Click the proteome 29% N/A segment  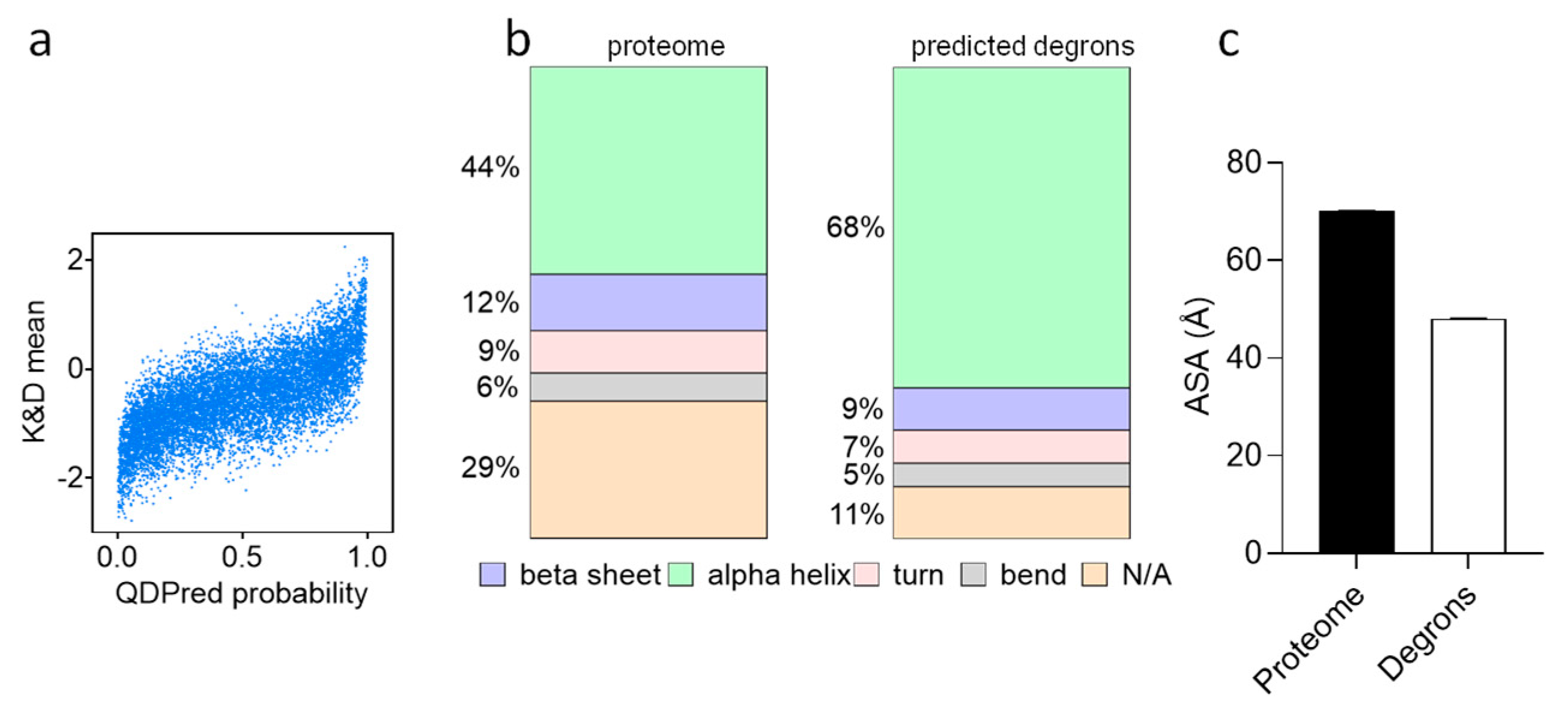(x=648, y=469)
